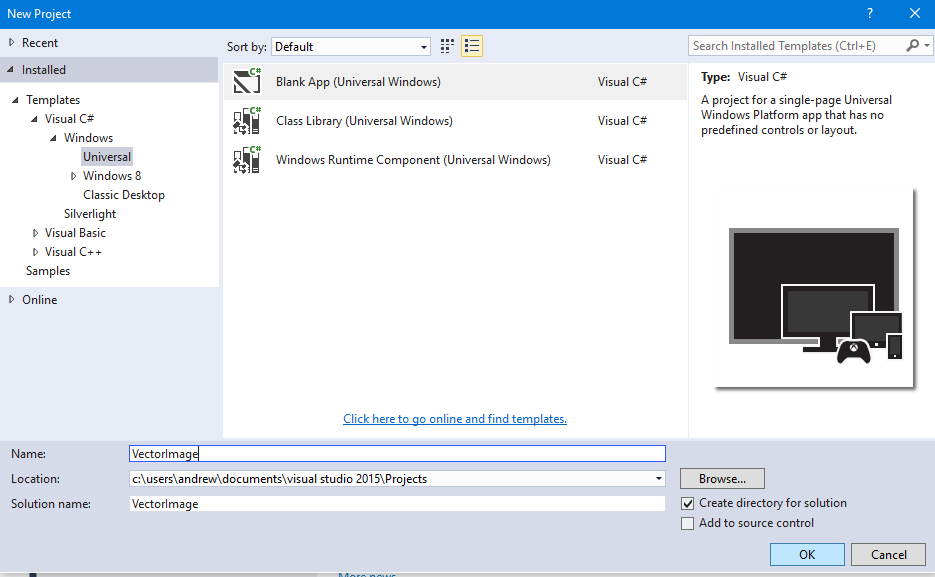Open the Location path dropdown
The image size is (935, 577).
click(658, 479)
